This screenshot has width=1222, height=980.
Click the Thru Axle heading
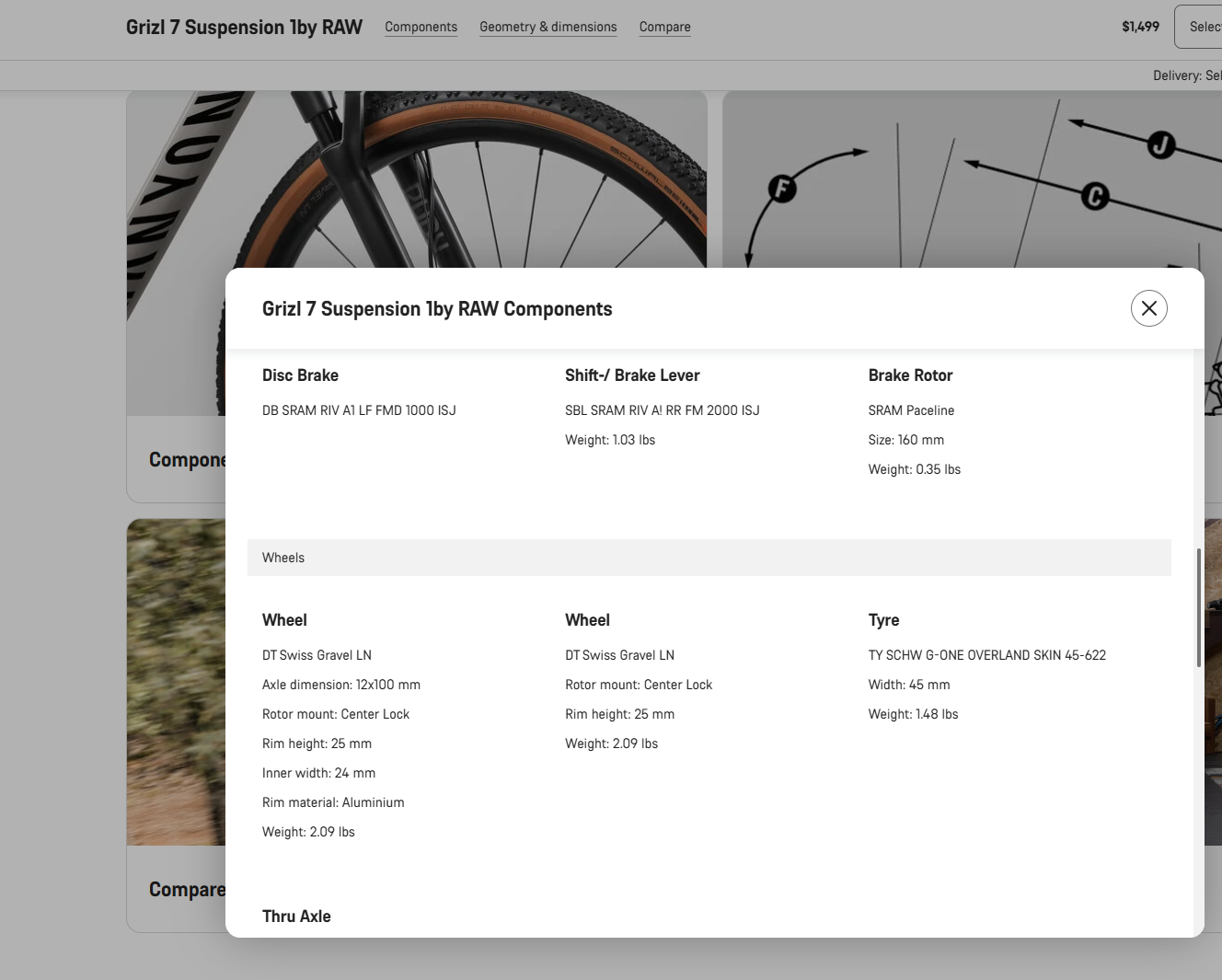pyautogui.click(x=296, y=917)
